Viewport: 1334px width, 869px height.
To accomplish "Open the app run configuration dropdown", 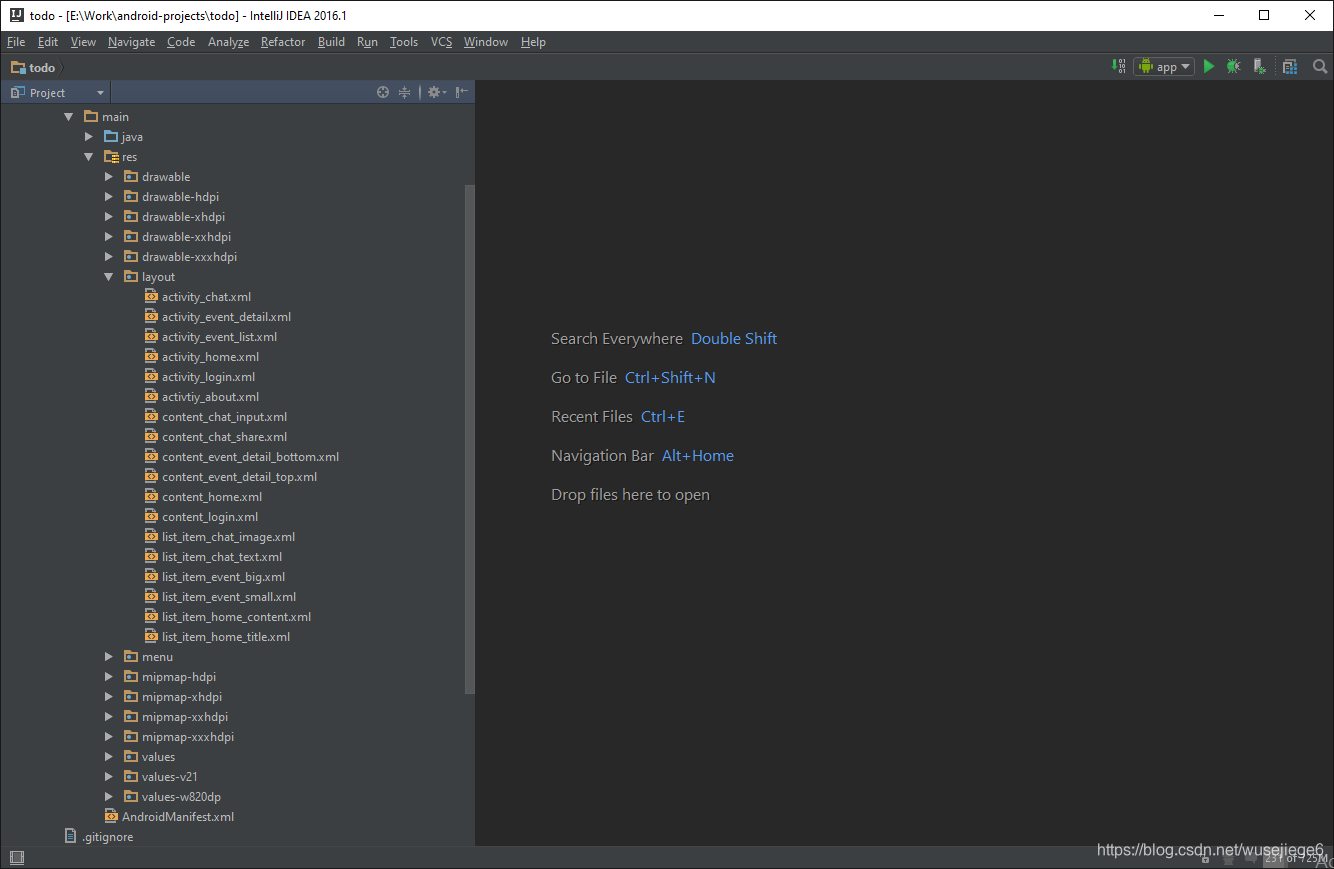I will coord(1164,67).
